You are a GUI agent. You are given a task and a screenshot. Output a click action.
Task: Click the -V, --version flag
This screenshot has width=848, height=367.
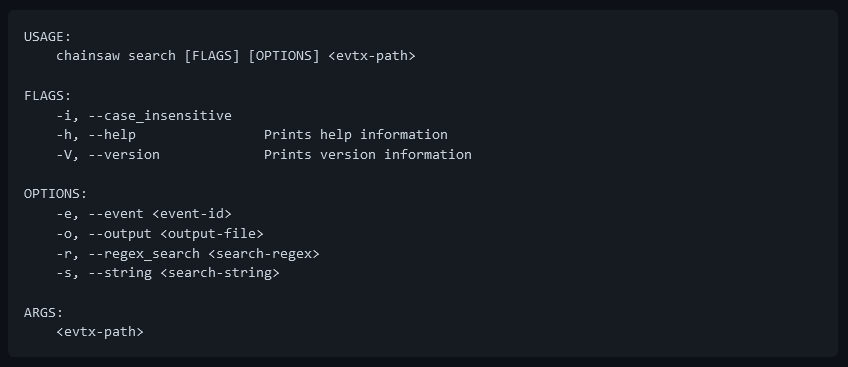108,155
